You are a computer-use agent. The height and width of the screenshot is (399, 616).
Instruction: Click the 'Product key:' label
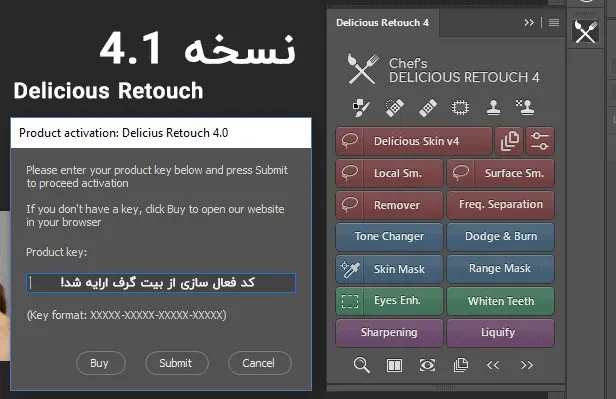(57, 252)
